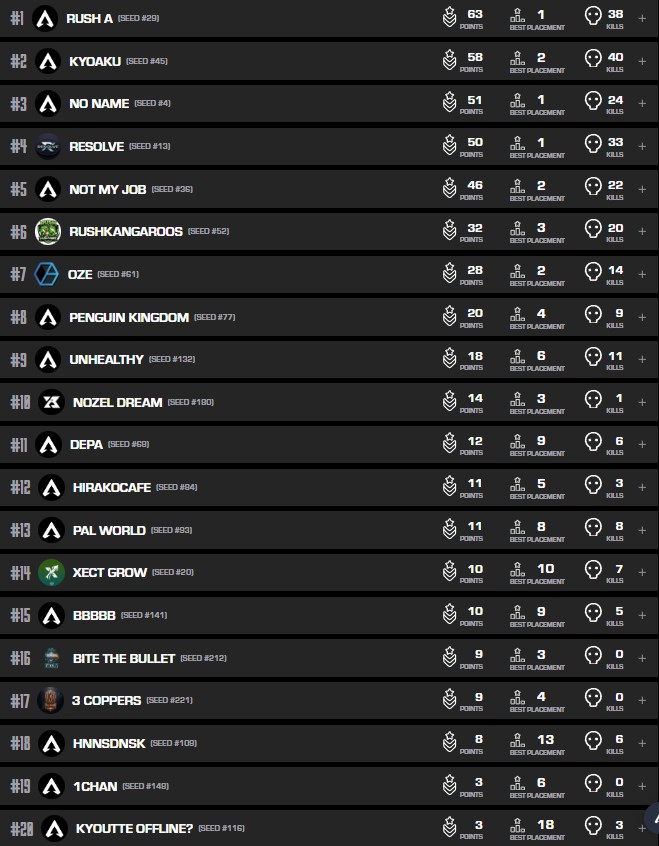Click the Nozel Dream team logo
This screenshot has height=846, width=659.
coord(51,402)
